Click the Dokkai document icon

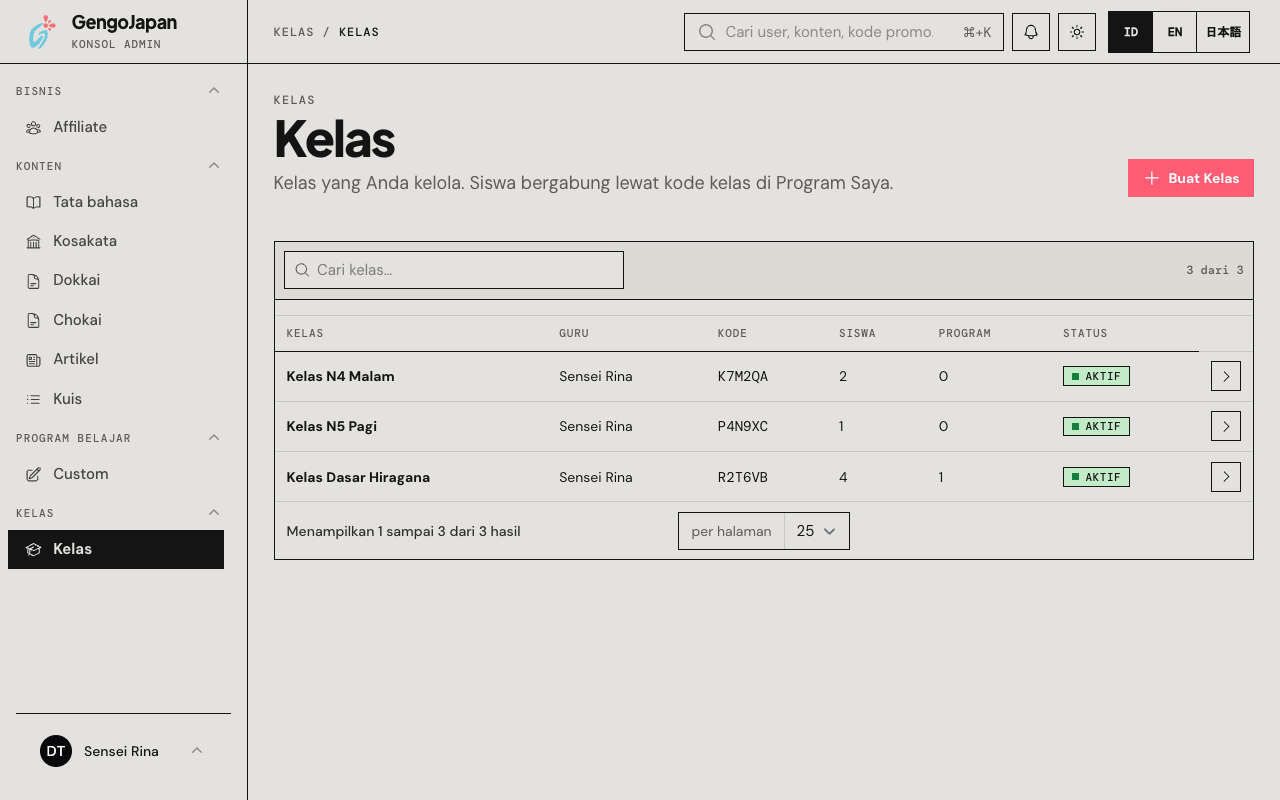point(34,280)
